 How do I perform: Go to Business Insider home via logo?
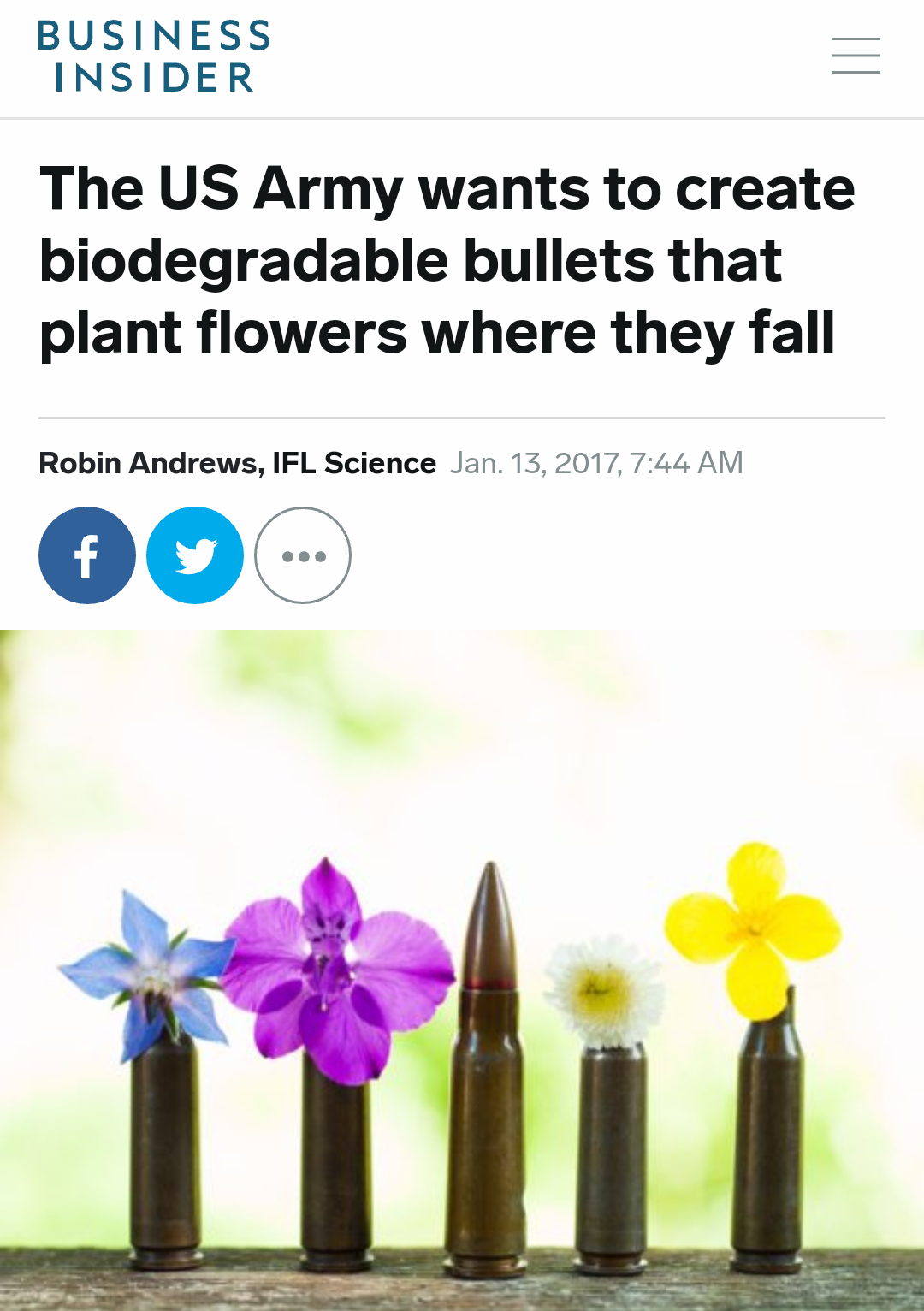154,56
